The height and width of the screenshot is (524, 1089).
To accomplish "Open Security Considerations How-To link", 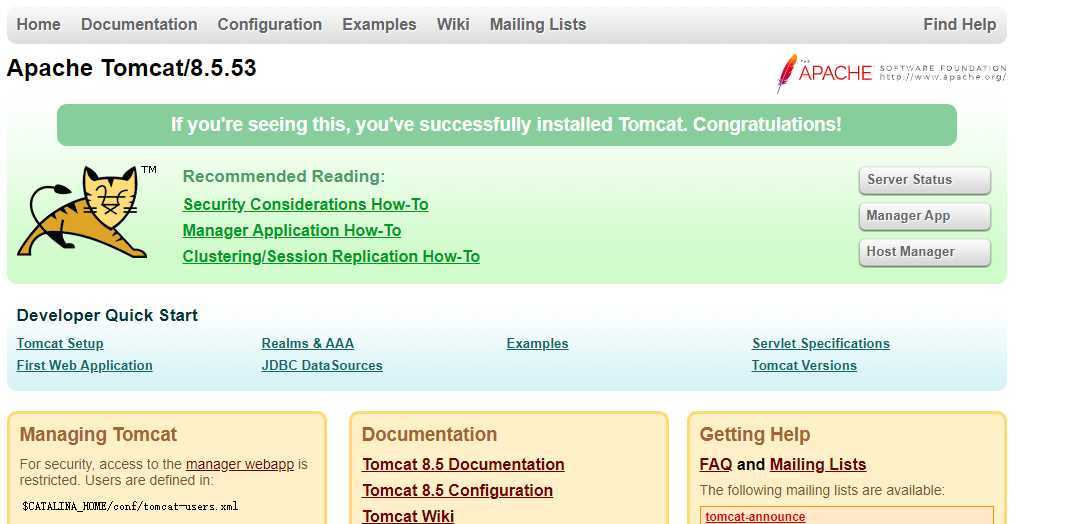I will coord(306,204).
